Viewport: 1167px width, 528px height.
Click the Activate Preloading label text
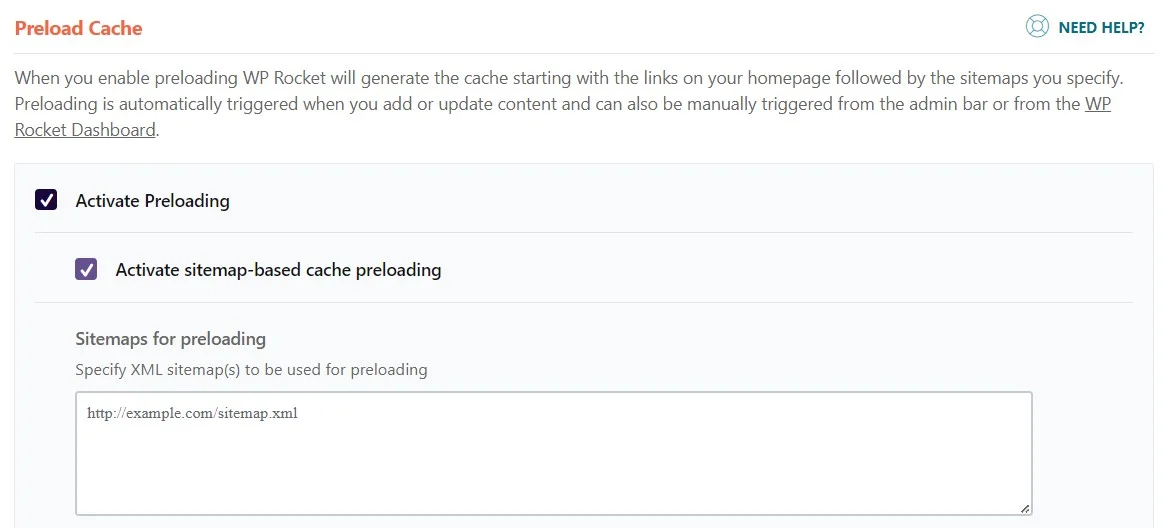click(x=153, y=201)
